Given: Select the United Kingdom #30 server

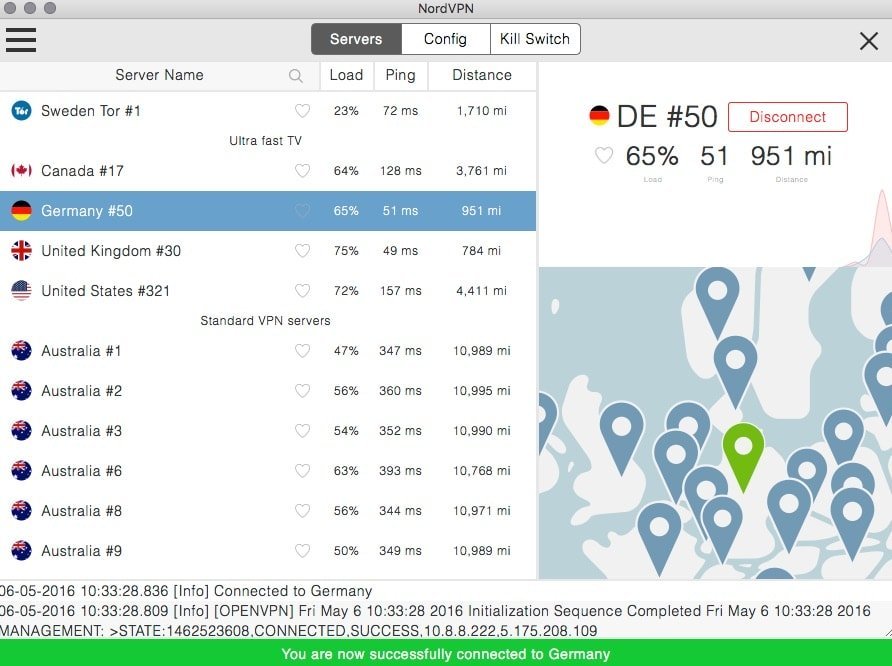Looking at the screenshot, I should (x=268, y=250).
